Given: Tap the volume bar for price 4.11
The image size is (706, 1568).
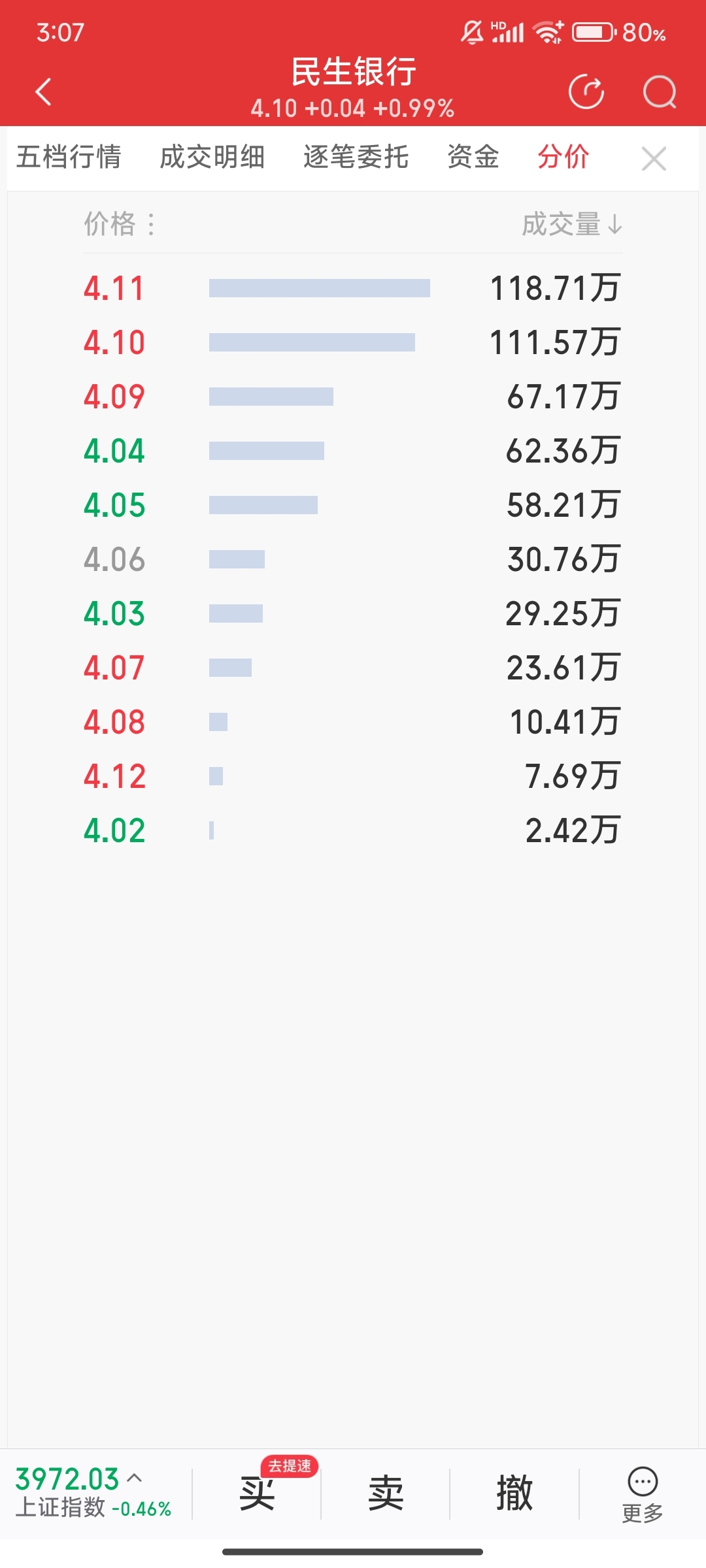Looking at the screenshot, I should [x=320, y=288].
